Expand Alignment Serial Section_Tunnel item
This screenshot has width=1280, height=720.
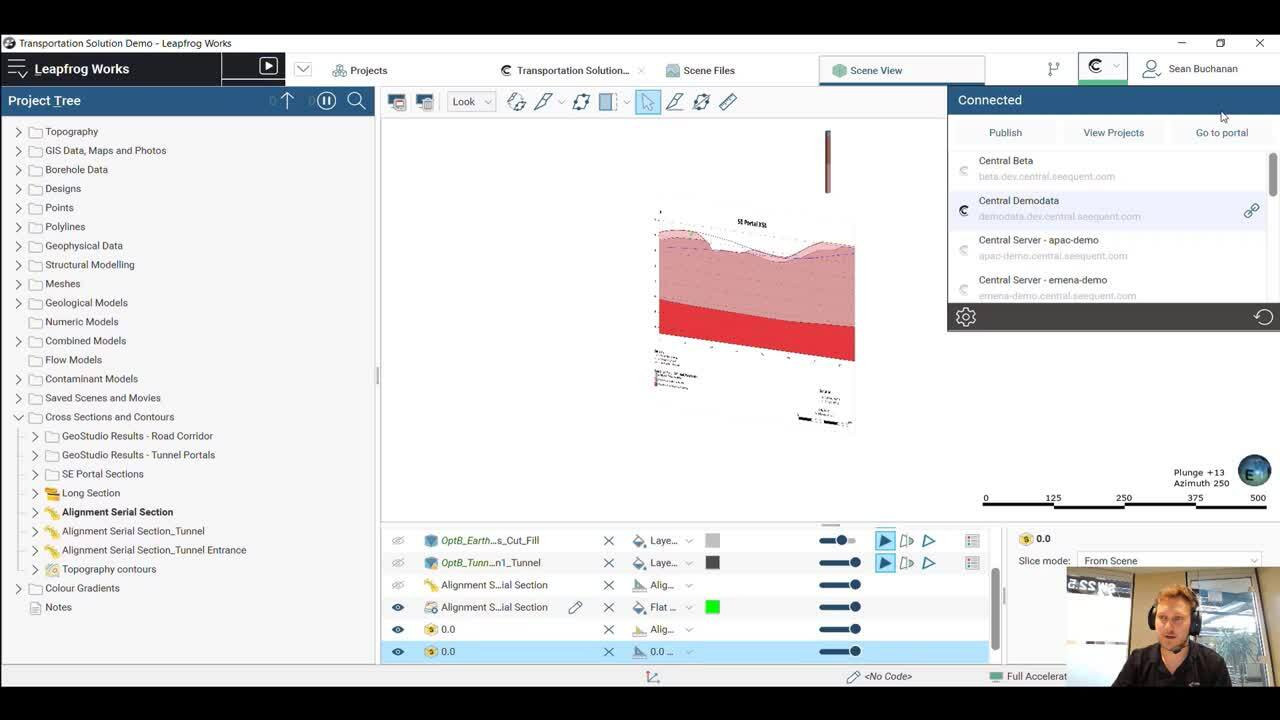(35, 531)
